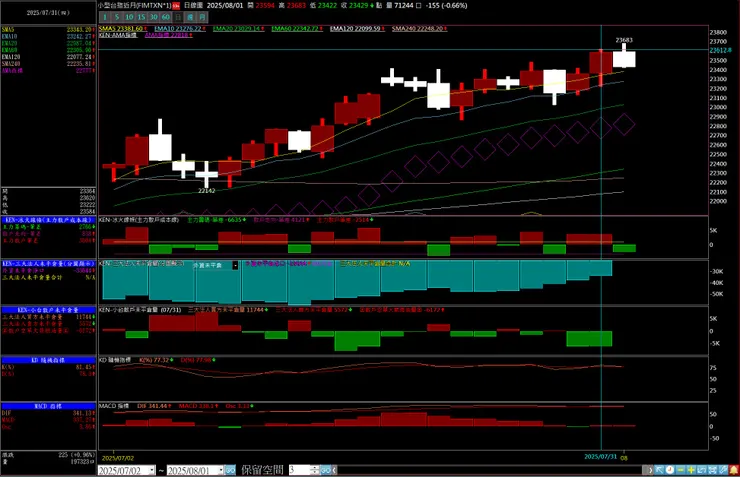Click SMA240 row in left sidebar
The height and width of the screenshot is (477, 740).
click(48, 64)
